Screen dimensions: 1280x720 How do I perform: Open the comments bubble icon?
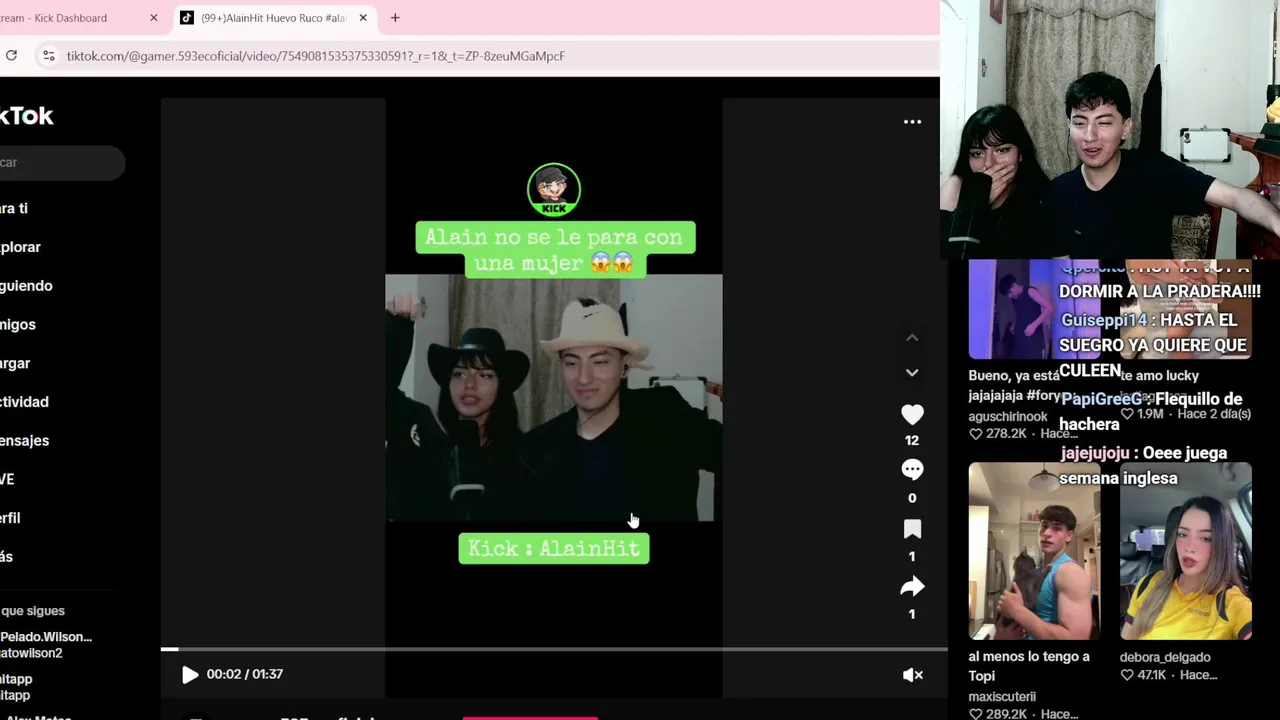912,470
